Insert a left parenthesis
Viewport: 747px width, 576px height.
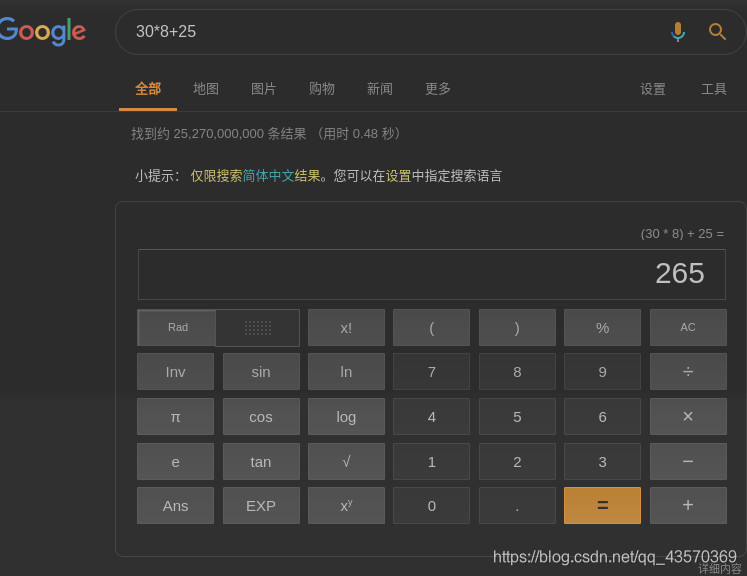pyautogui.click(x=432, y=327)
